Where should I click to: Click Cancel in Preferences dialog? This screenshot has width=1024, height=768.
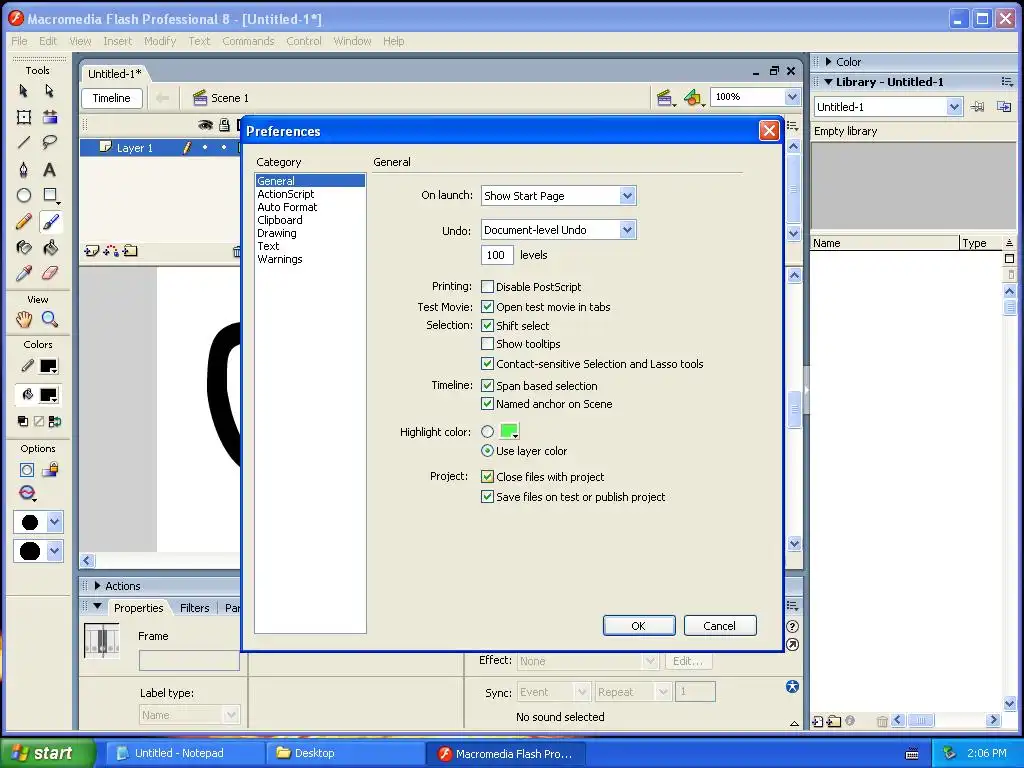tap(720, 626)
